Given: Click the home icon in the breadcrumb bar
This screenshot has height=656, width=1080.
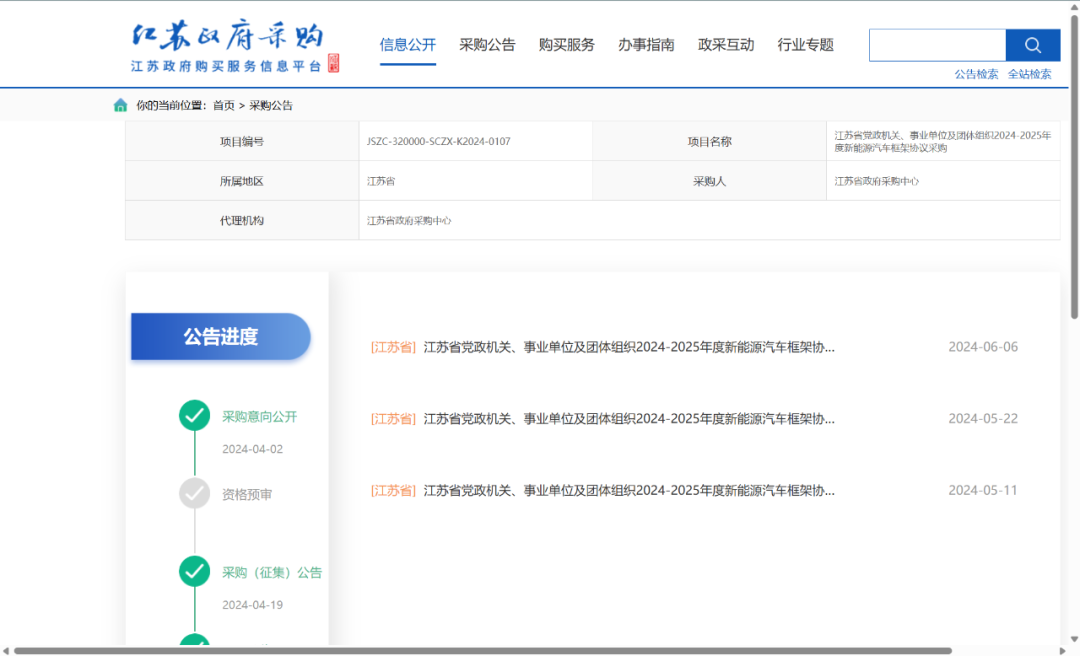Looking at the screenshot, I should pos(120,105).
